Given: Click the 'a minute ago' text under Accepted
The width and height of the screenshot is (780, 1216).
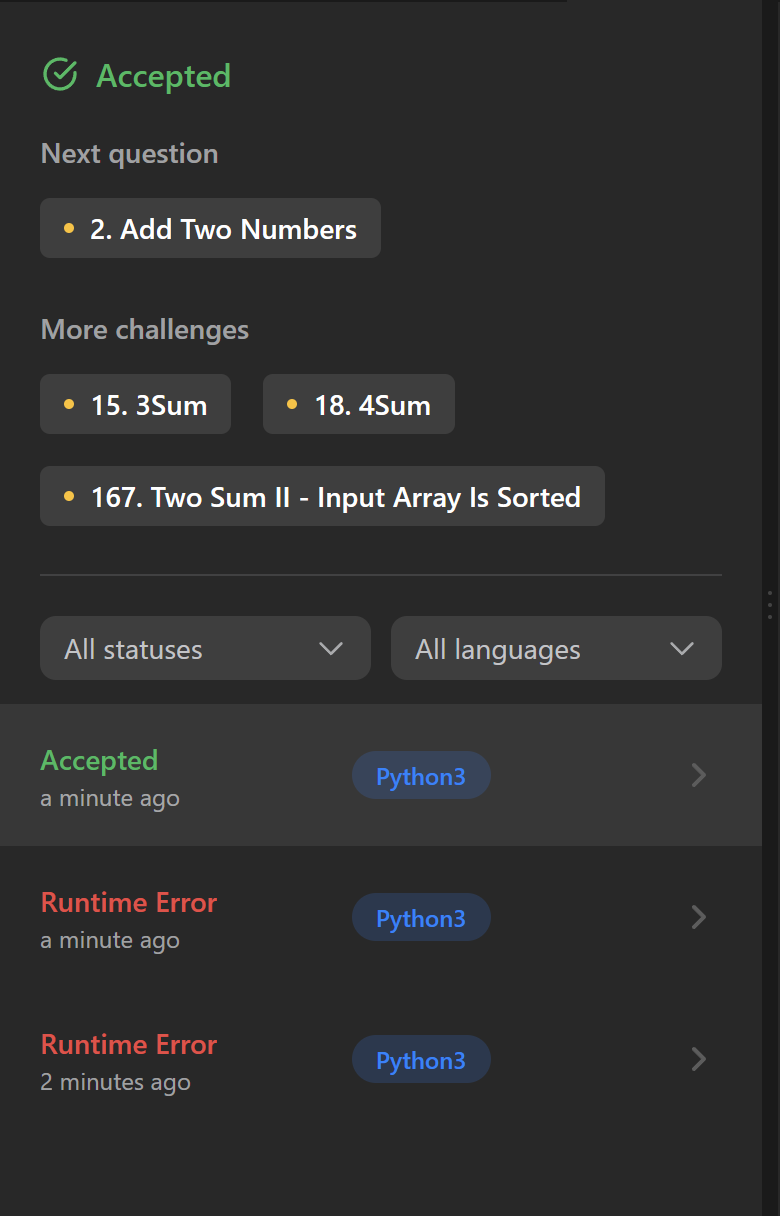Looking at the screenshot, I should coord(110,798).
